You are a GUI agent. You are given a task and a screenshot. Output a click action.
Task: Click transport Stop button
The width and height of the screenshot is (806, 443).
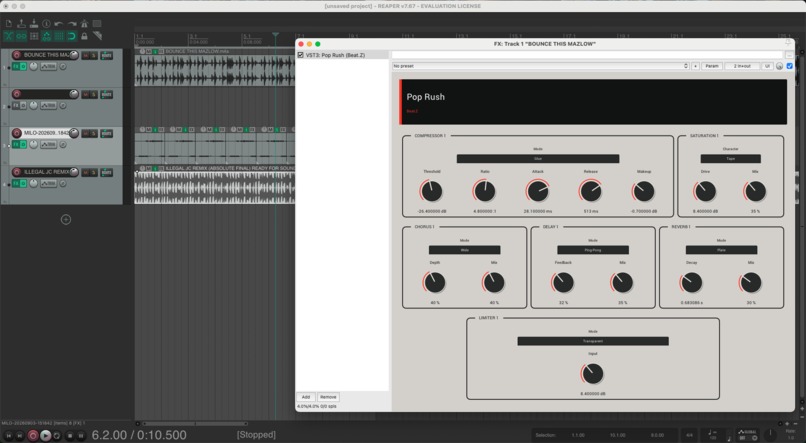click(x=70, y=435)
